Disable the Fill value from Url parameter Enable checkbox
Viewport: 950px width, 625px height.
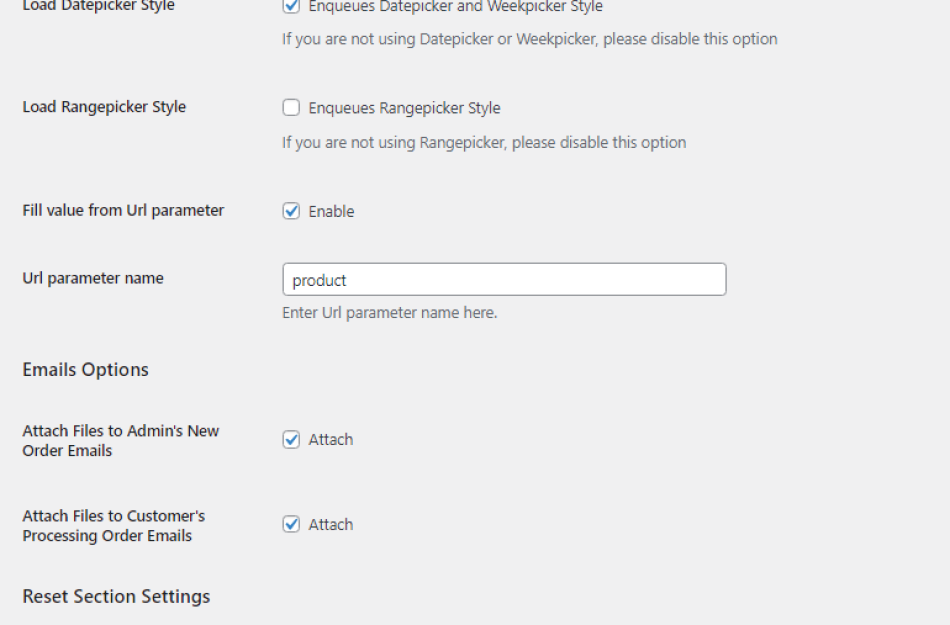[x=289, y=210]
